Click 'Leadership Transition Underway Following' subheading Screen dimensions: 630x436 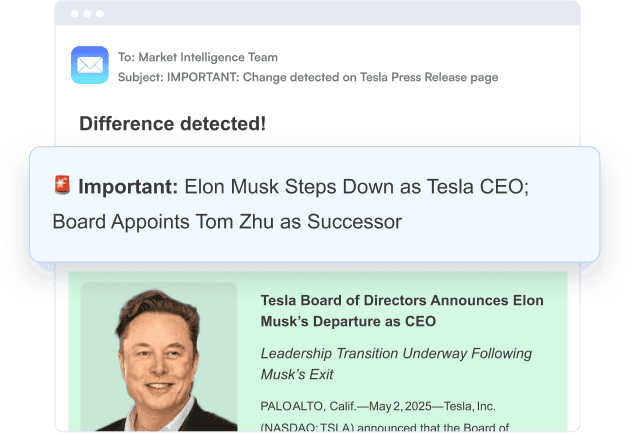[x=396, y=353]
